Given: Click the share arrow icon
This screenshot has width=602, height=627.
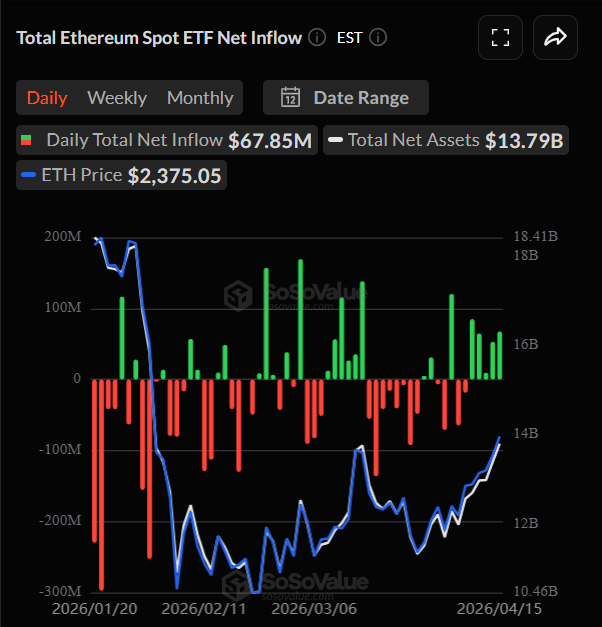Looking at the screenshot, I should [x=556, y=38].
